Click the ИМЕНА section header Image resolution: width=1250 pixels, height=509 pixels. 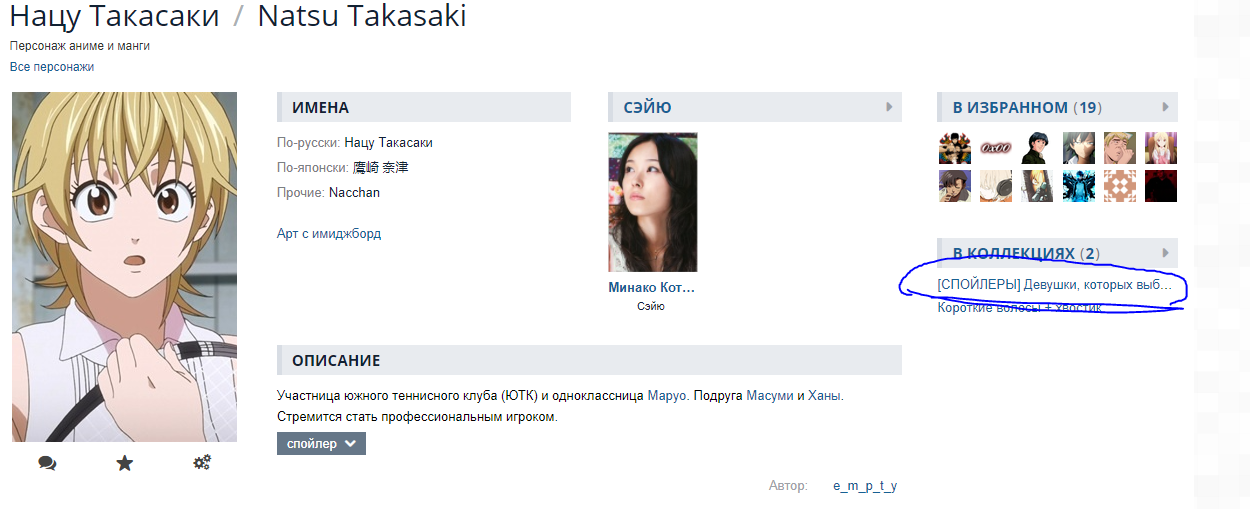[x=424, y=107]
